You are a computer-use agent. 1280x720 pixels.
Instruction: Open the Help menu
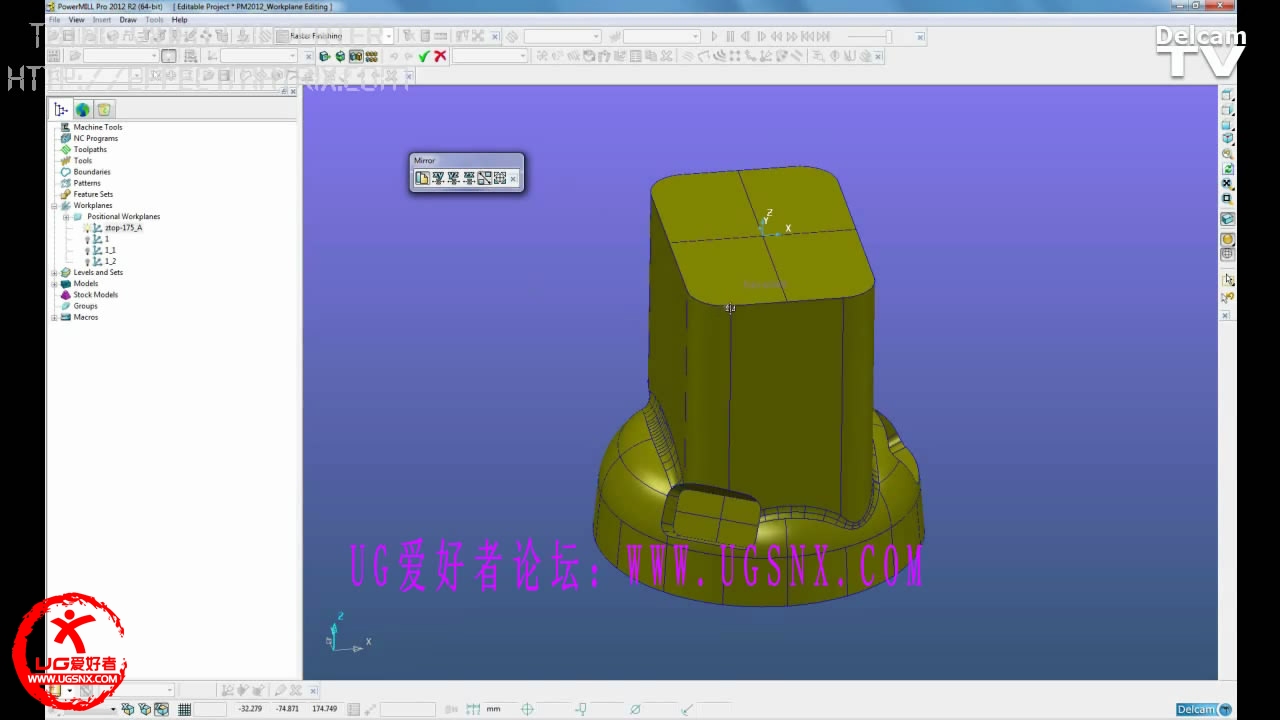pyautogui.click(x=179, y=19)
